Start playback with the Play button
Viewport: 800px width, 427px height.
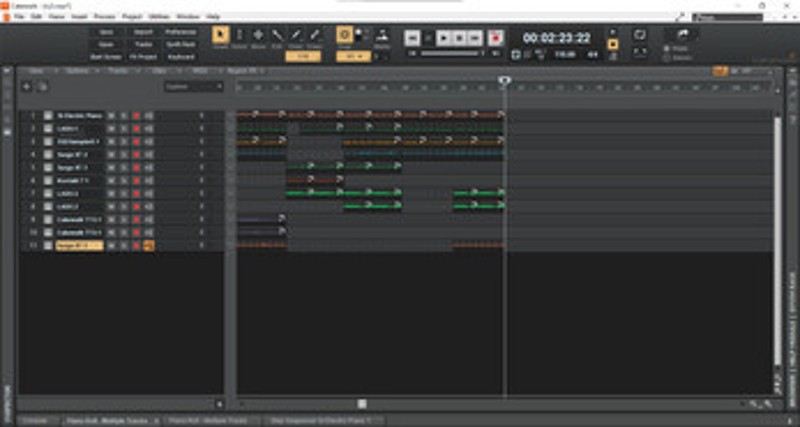pos(444,38)
